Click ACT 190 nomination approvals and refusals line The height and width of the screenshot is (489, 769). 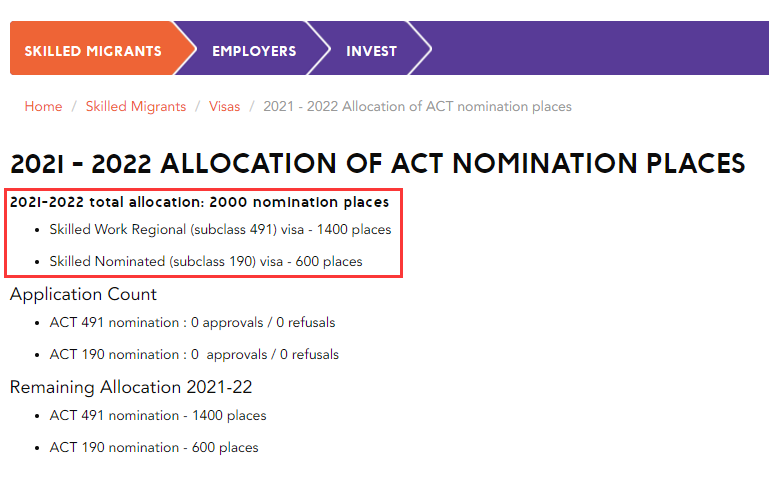[194, 354]
